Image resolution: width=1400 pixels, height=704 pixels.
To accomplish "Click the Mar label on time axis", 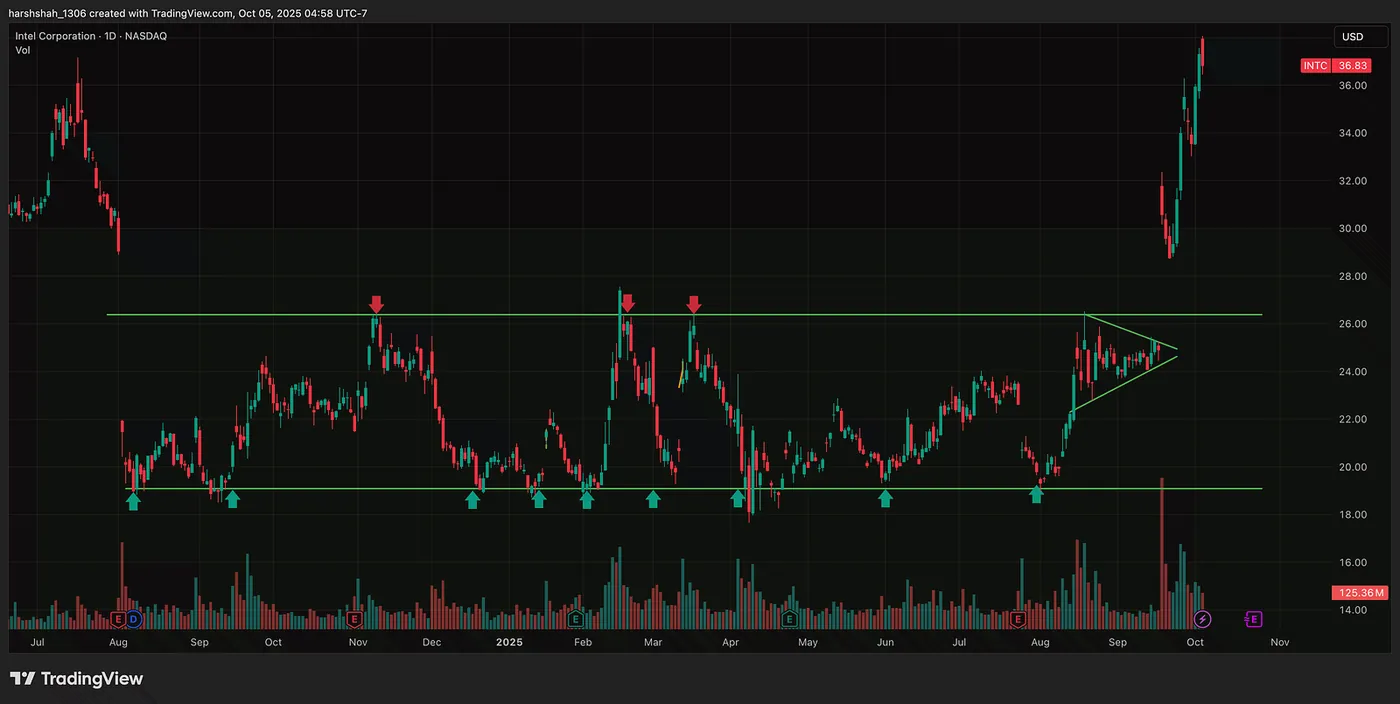I will pos(652,642).
